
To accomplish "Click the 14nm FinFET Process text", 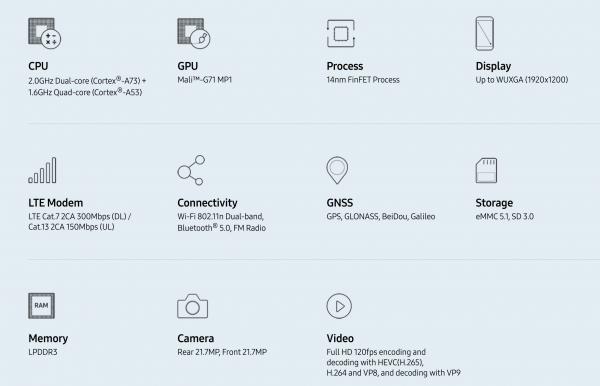I will [363, 80].
